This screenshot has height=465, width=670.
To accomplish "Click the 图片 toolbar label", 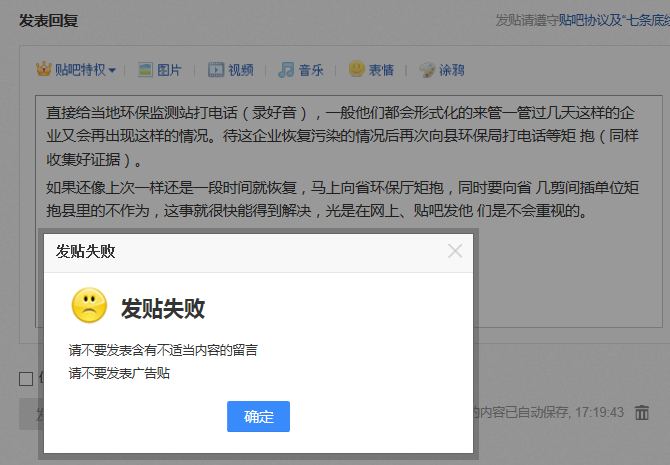I will 169,70.
